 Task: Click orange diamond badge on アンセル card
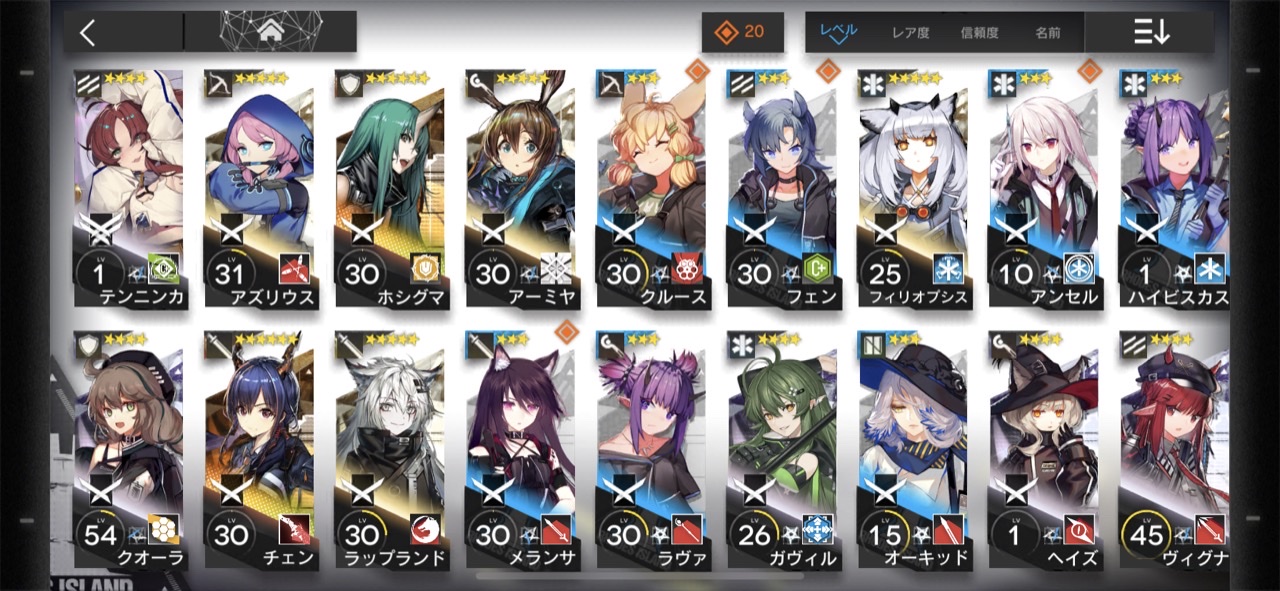1089,71
